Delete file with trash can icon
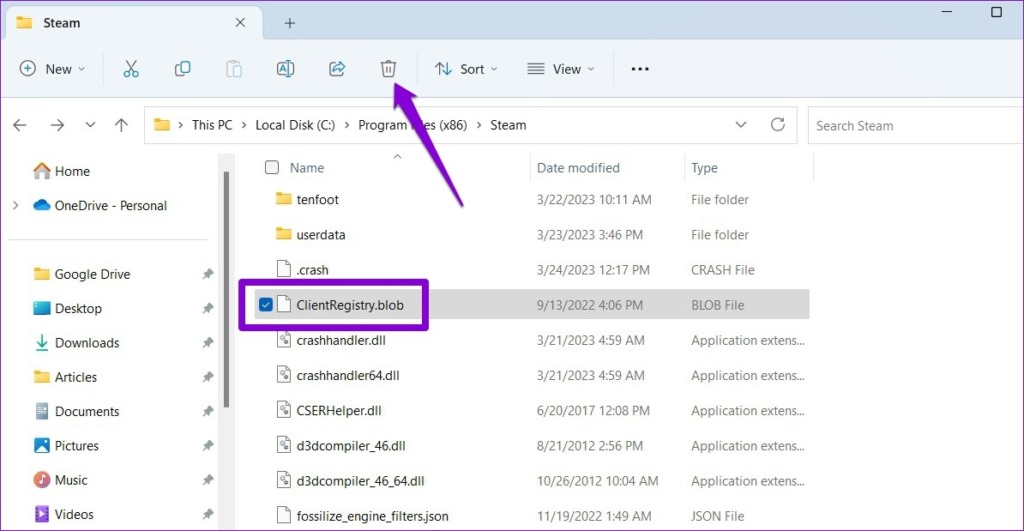Image resolution: width=1024 pixels, height=531 pixels. coord(389,69)
